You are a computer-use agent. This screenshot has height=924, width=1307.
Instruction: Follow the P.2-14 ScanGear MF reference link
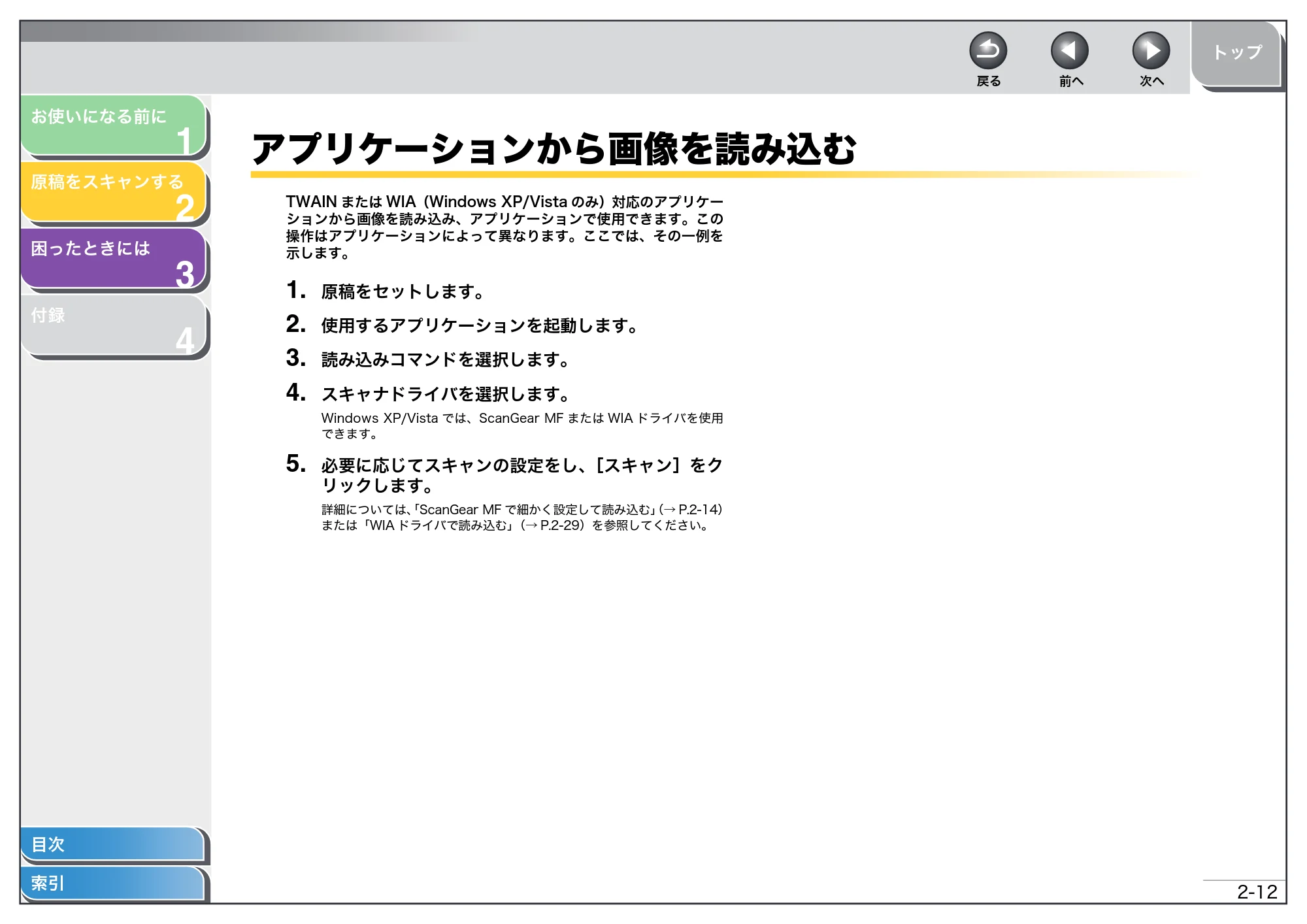pyautogui.click(x=691, y=509)
